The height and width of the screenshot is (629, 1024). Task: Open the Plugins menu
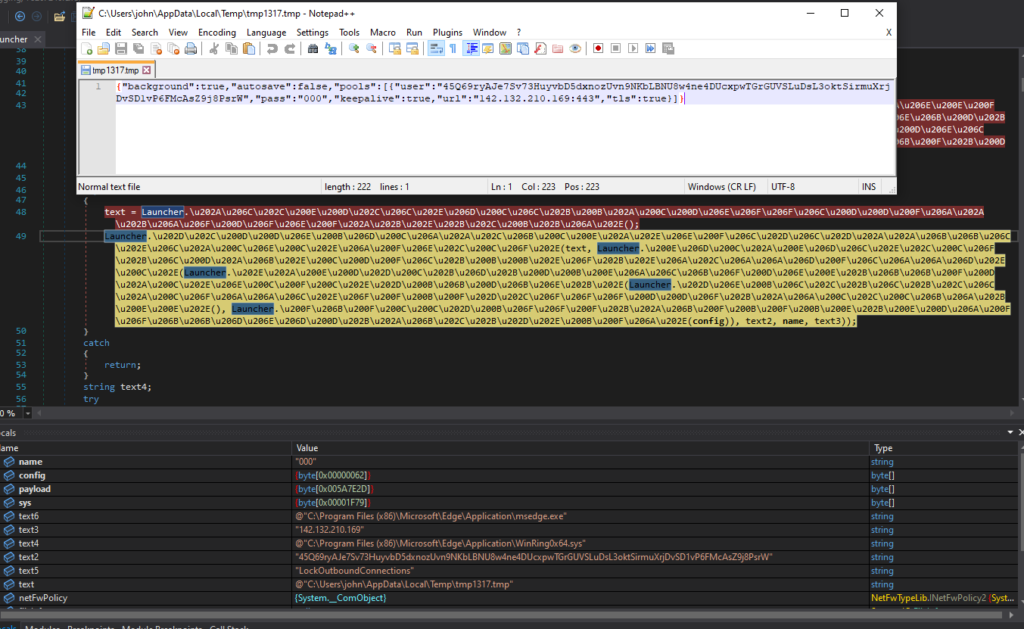pyautogui.click(x=447, y=33)
